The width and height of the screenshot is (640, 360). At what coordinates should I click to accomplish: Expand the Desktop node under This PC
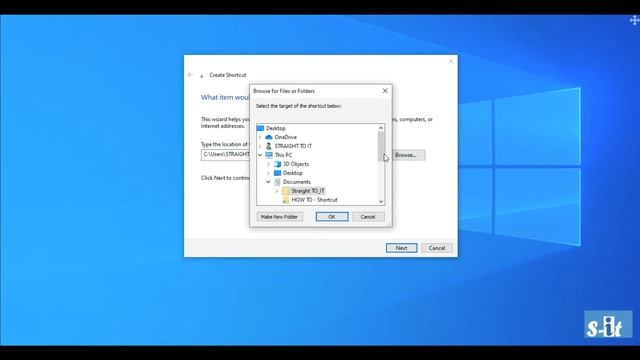coord(269,173)
